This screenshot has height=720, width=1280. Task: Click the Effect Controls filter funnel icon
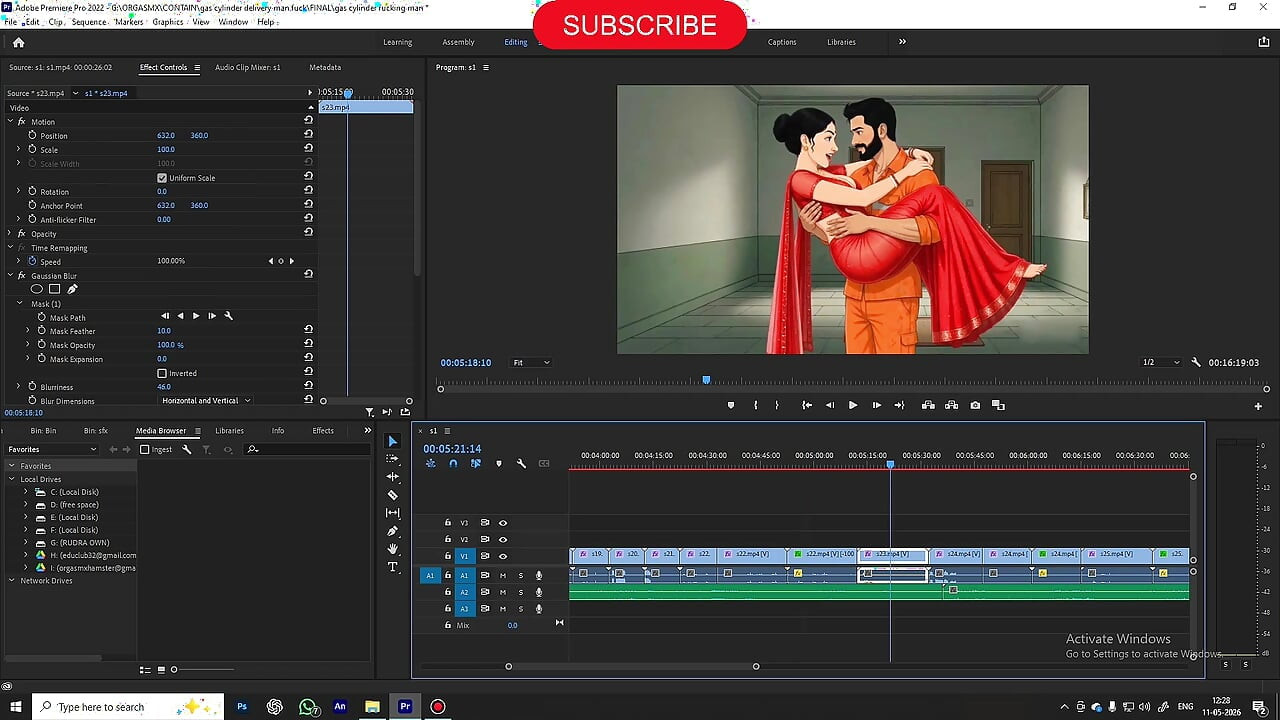pos(370,412)
